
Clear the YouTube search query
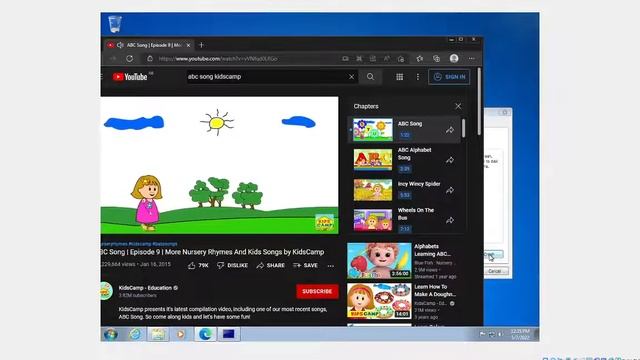click(351, 77)
